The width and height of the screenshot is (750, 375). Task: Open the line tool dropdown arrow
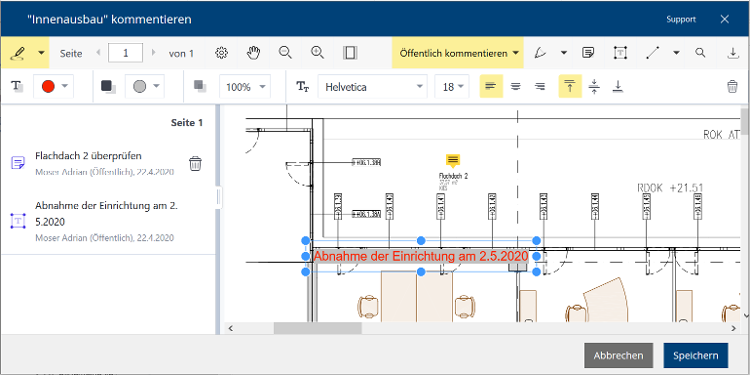coord(676,53)
